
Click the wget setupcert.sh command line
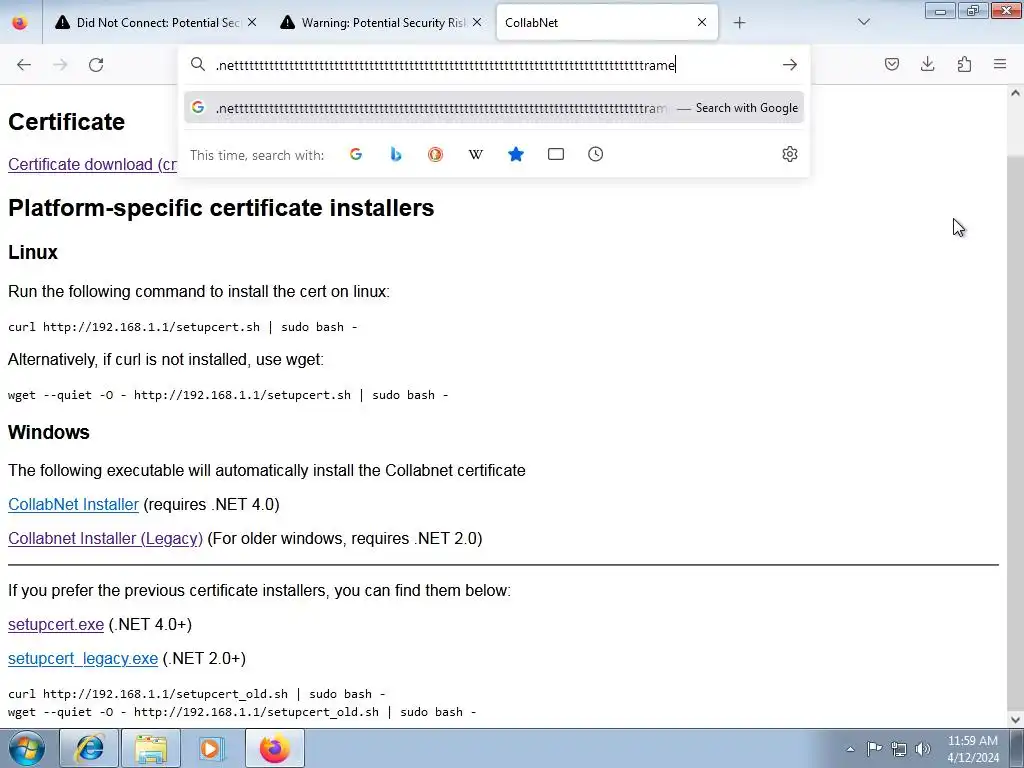point(228,394)
